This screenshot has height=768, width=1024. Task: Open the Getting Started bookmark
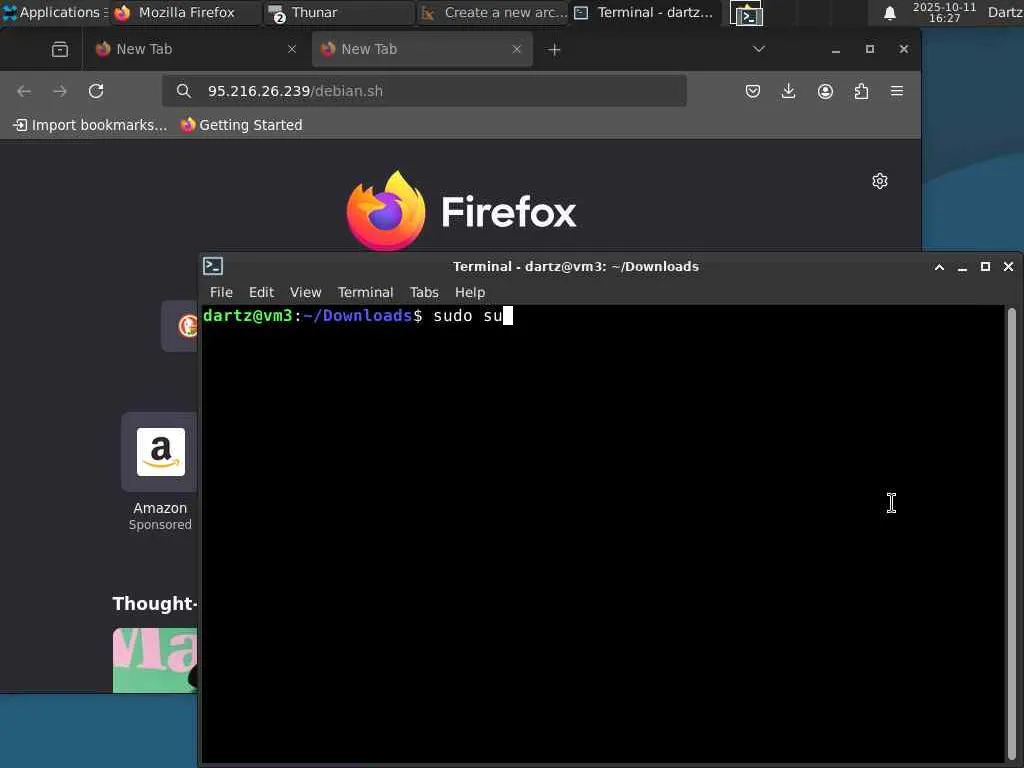point(242,125)
